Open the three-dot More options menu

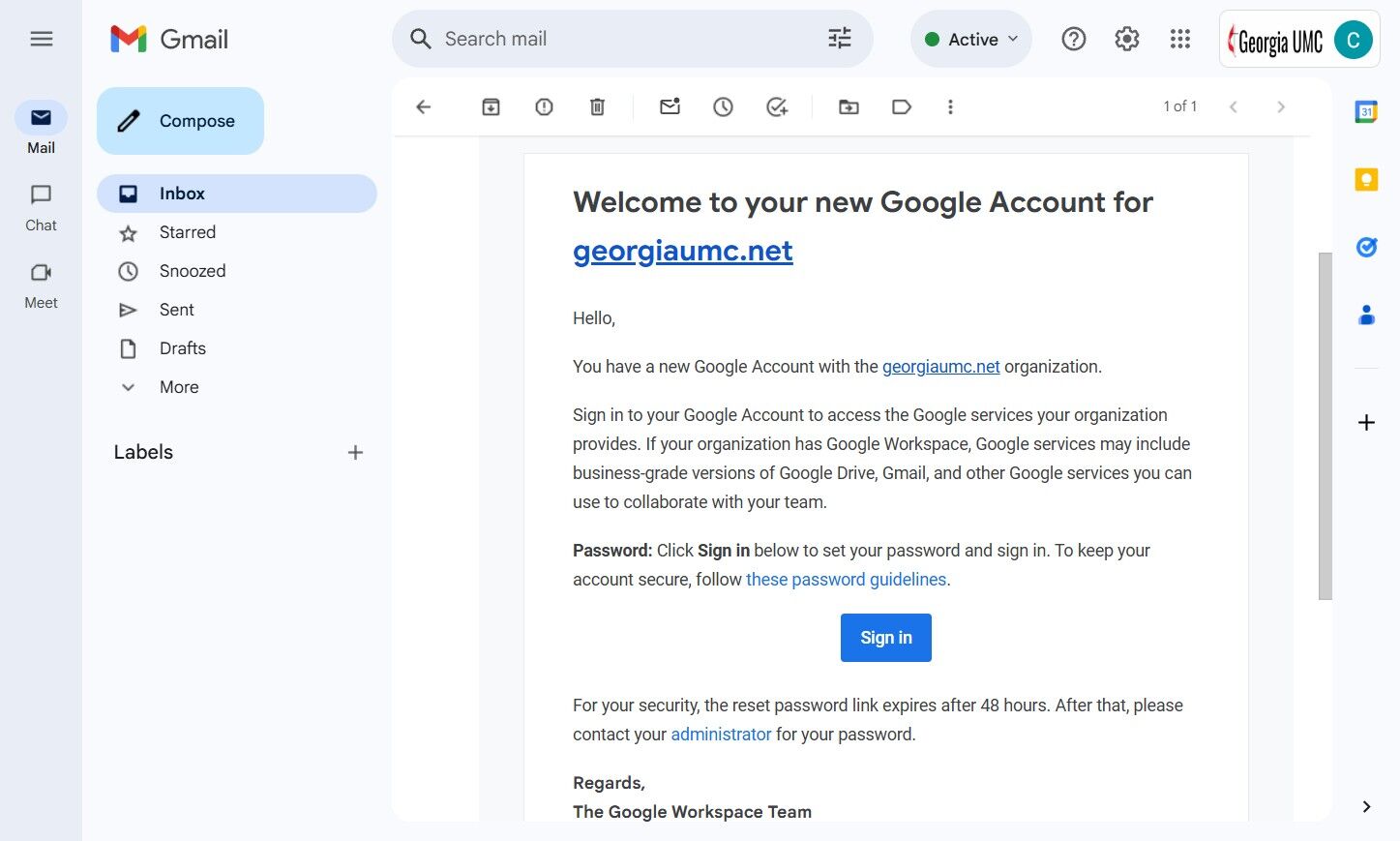click(950, 107)
